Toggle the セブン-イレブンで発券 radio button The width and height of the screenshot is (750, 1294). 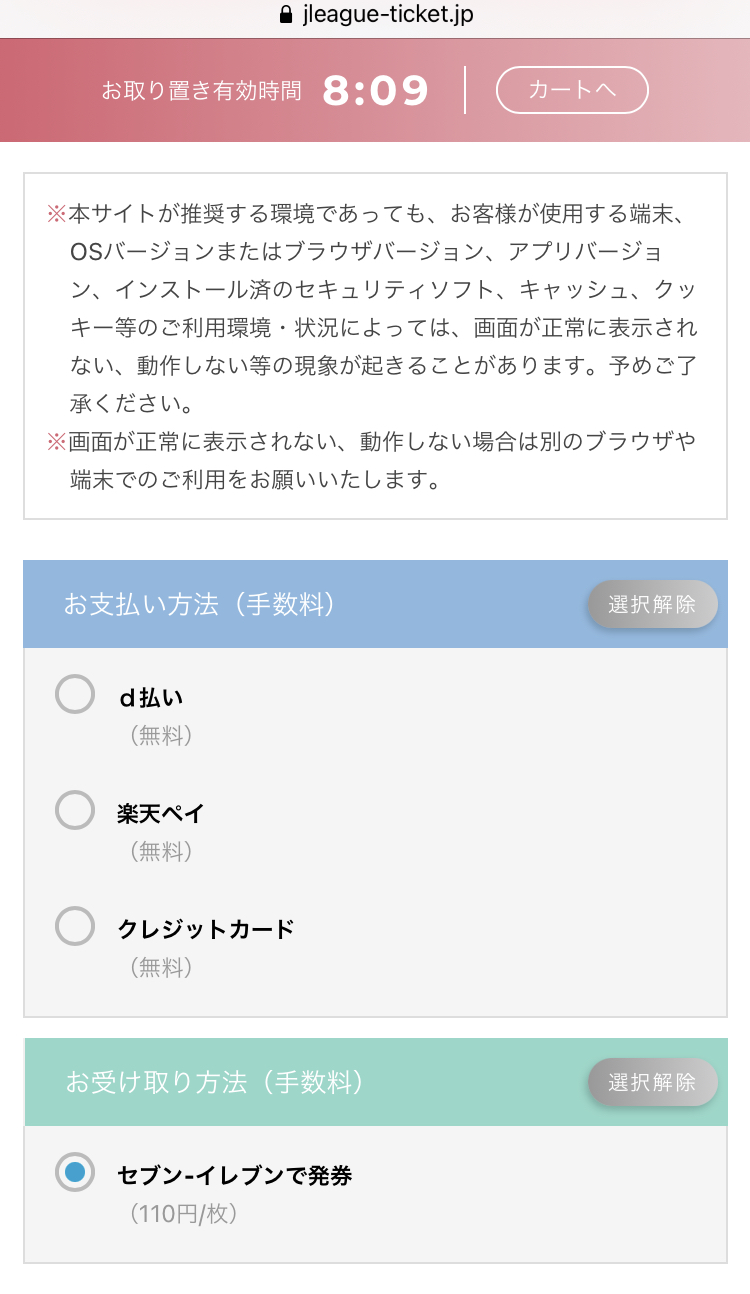tap(75, 1172)
